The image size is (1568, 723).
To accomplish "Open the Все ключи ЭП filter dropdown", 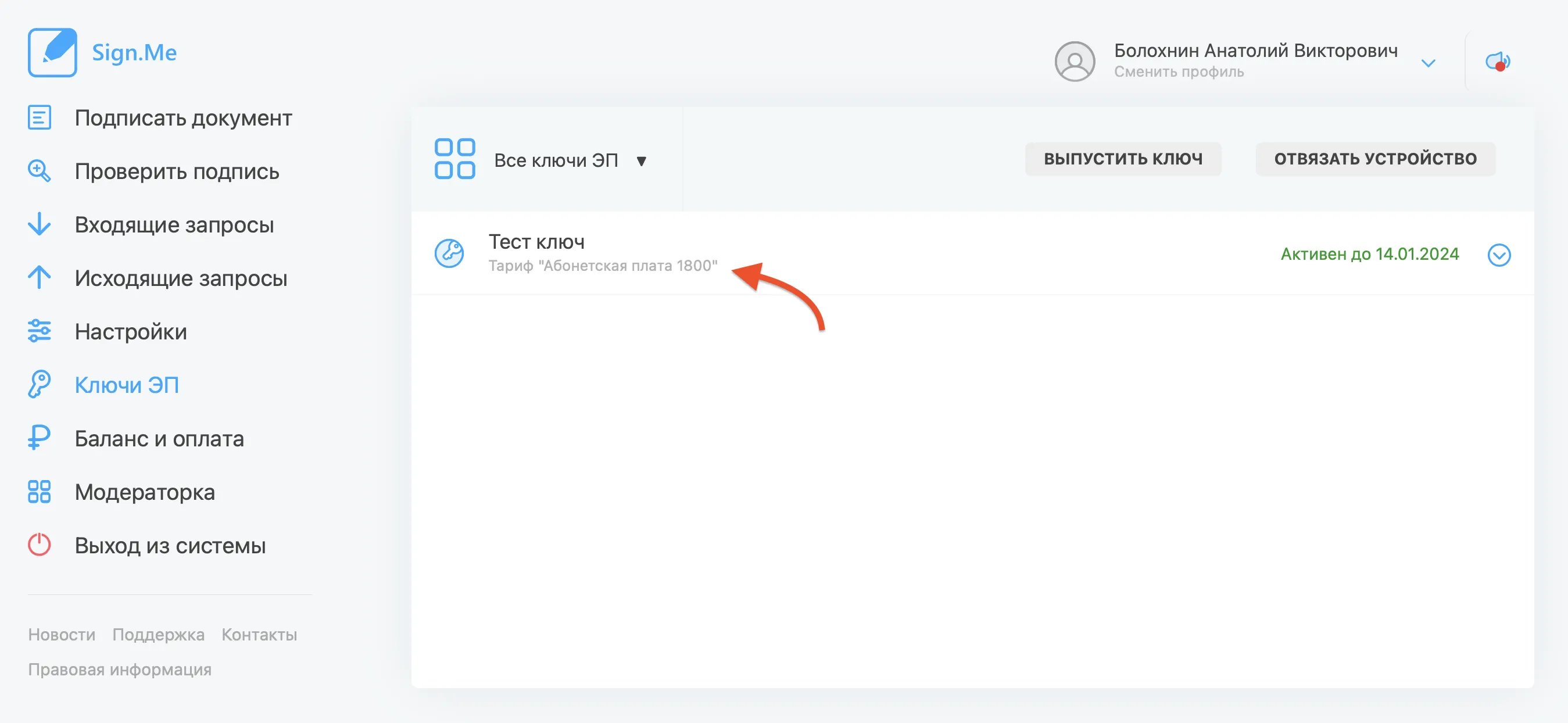I will click(x=571, y=160).
